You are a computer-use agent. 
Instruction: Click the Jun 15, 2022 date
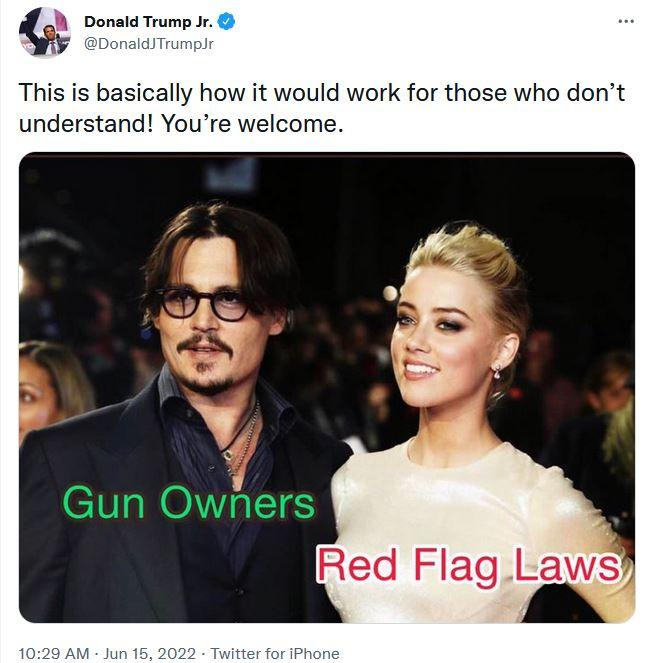point(150,653)
